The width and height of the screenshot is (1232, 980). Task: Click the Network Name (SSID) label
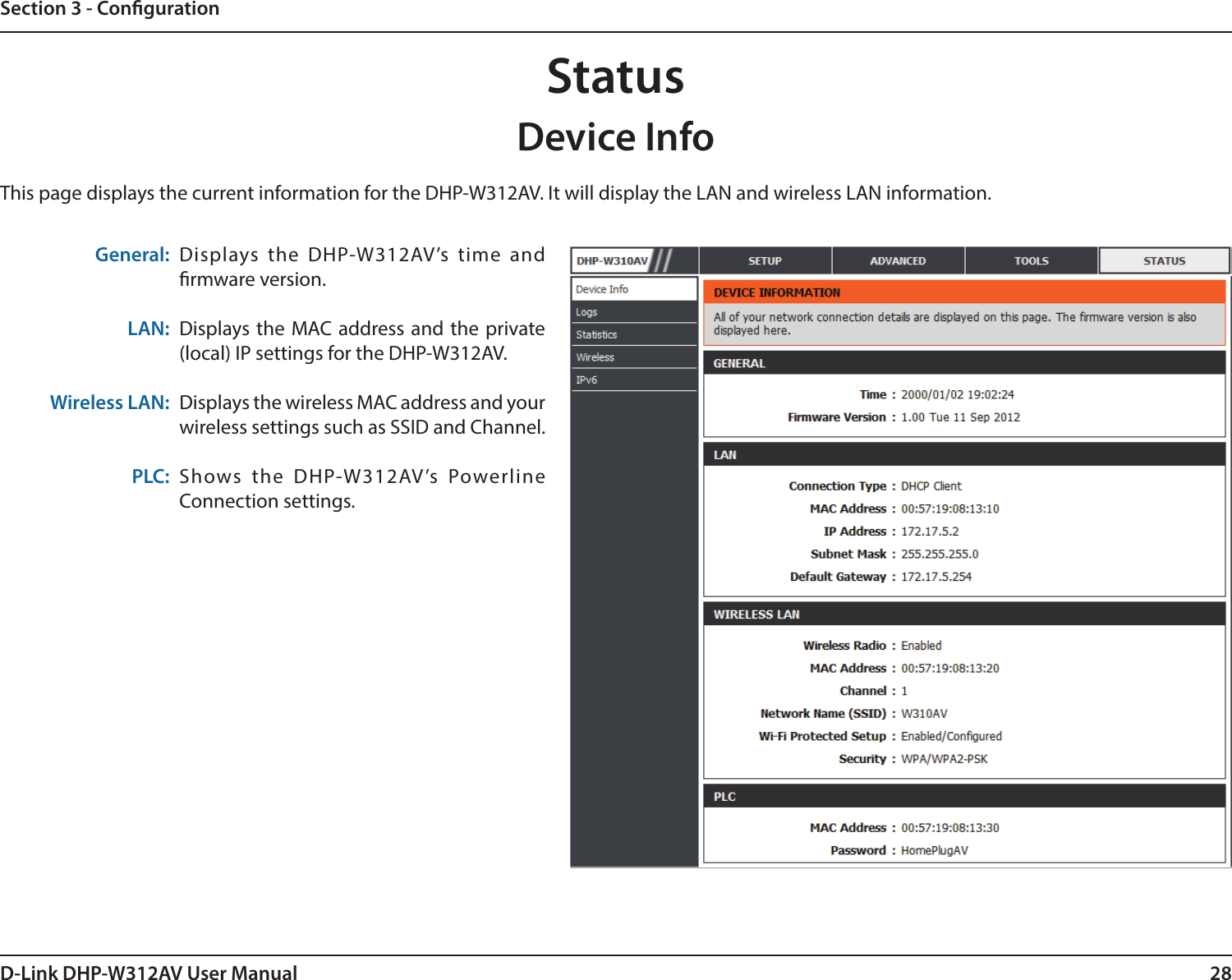(x=824, y=714)
